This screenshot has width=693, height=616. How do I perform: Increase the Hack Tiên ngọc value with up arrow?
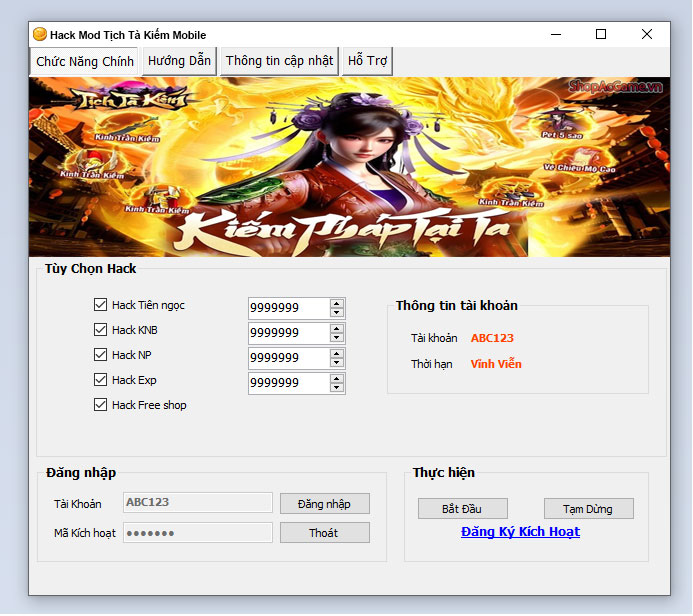coord(337,304)
